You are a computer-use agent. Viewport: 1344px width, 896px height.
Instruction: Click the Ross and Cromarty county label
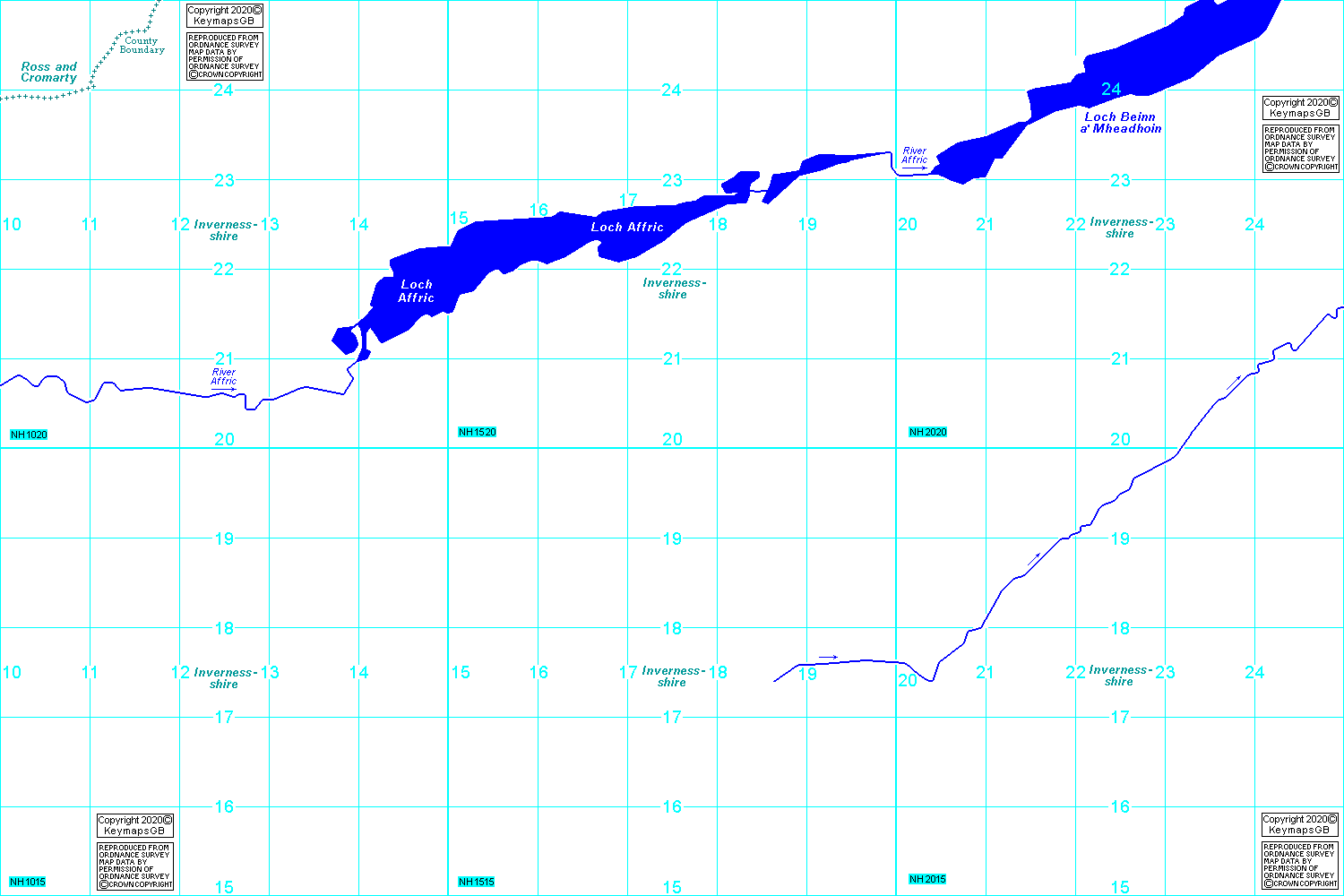(48, 73)
